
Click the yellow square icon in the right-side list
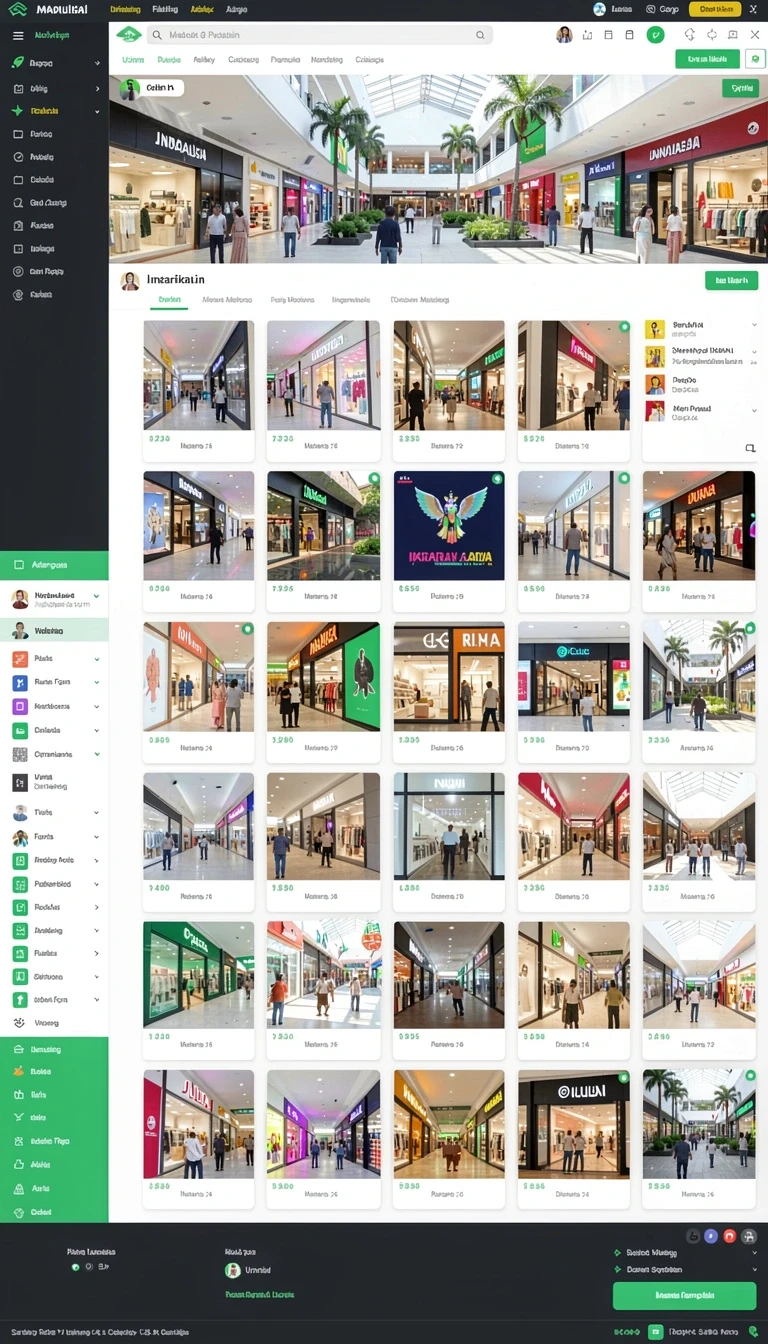(x=655, y=329)
